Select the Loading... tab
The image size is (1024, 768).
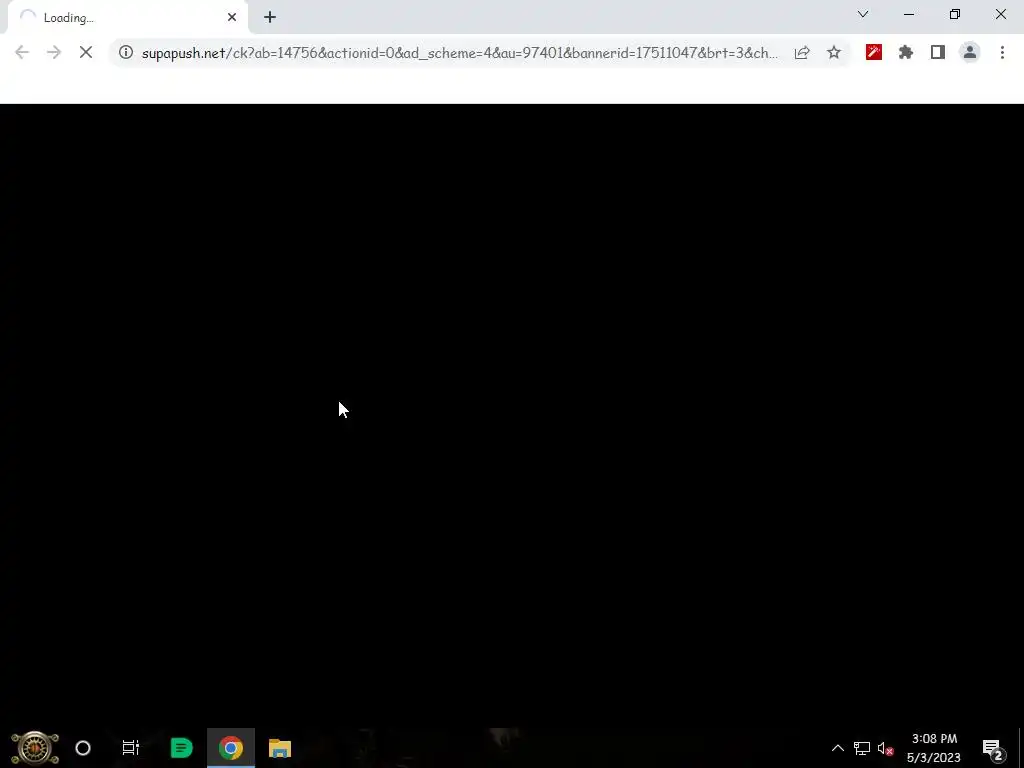pyautogui.click(x=127, y=18)
